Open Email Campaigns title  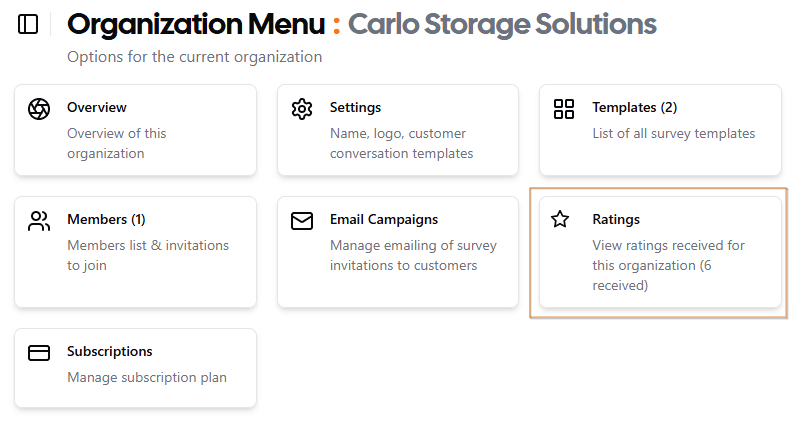384,219
